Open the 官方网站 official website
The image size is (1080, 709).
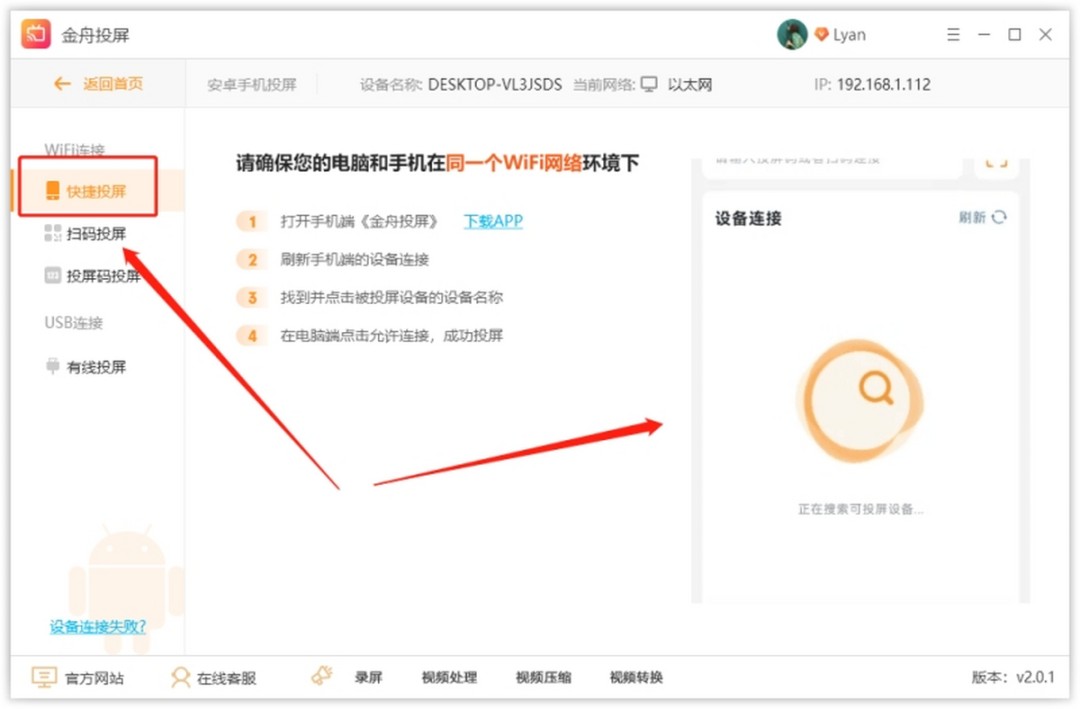pyautogui.click(x=80, y=677)
